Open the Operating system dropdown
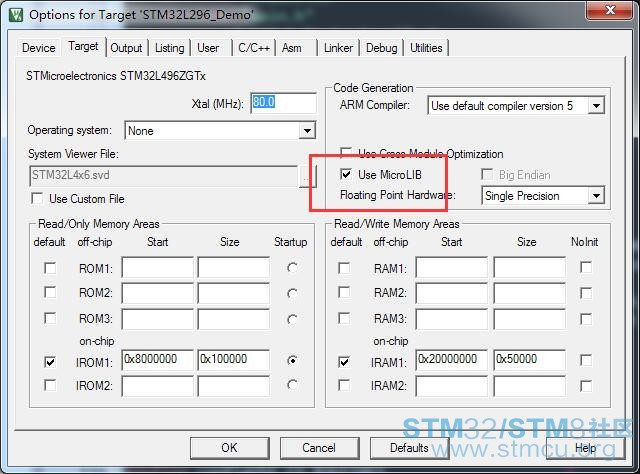 point(307,131)
